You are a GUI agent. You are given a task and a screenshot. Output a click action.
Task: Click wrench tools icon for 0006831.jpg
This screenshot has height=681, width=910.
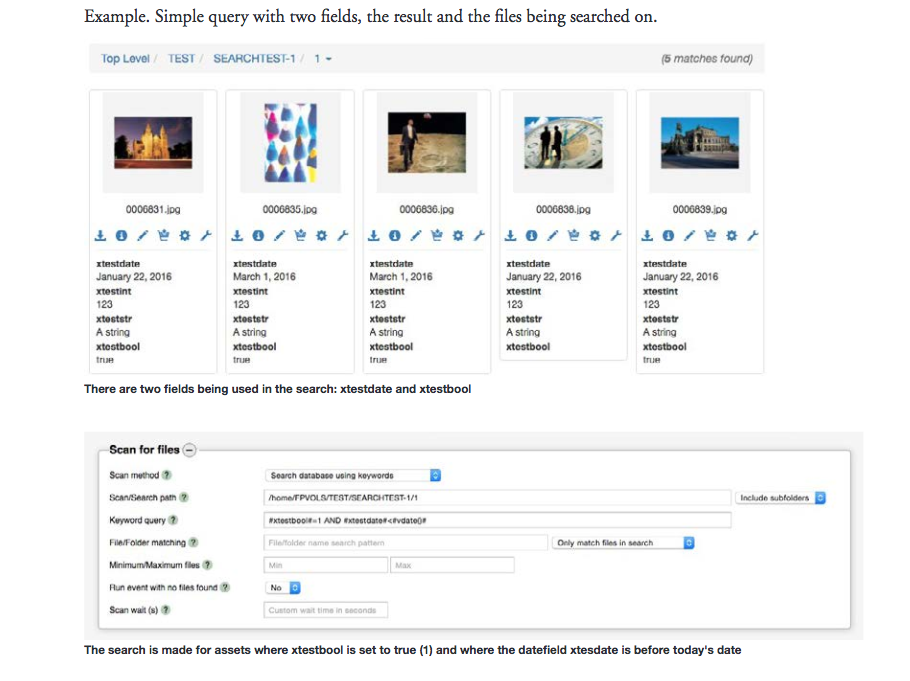pos(204,235)
